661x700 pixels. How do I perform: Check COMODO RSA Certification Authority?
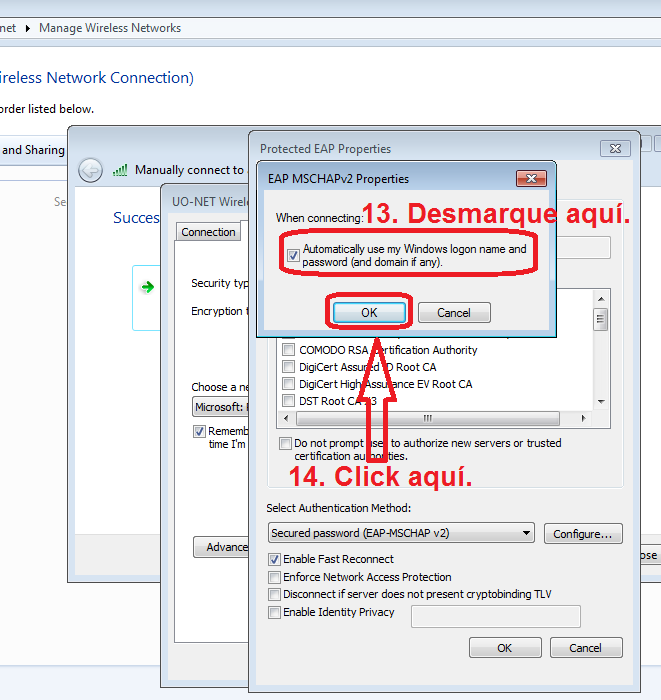coord(288,350)
